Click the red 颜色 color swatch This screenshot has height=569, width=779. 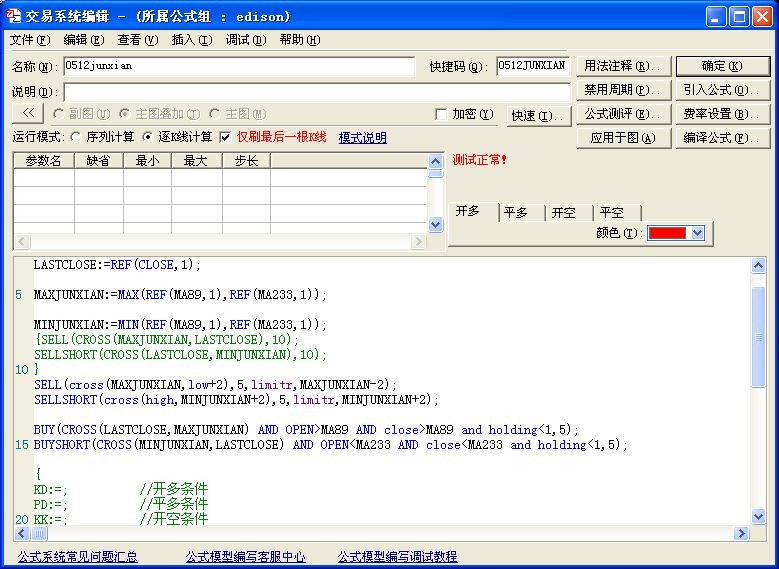point(667,233)
